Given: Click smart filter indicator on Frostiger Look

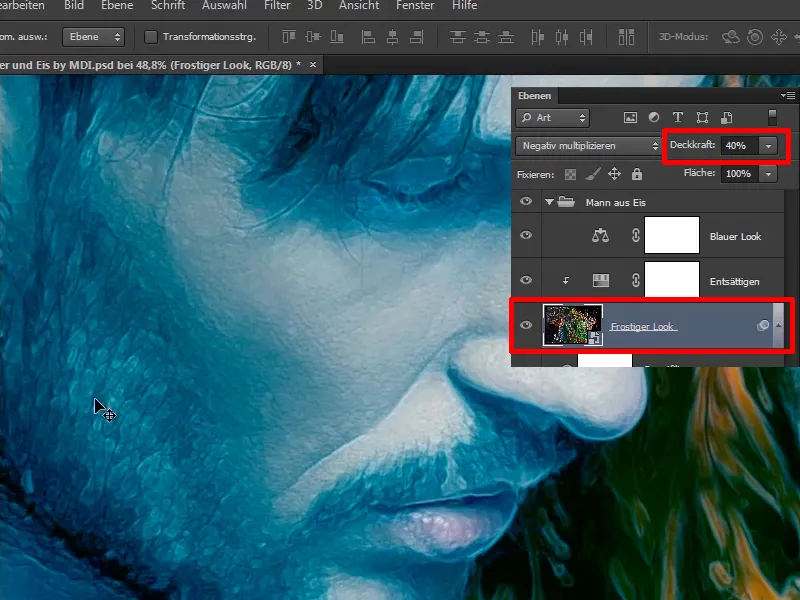Looking at the screenshot, I should coord(763,326).
